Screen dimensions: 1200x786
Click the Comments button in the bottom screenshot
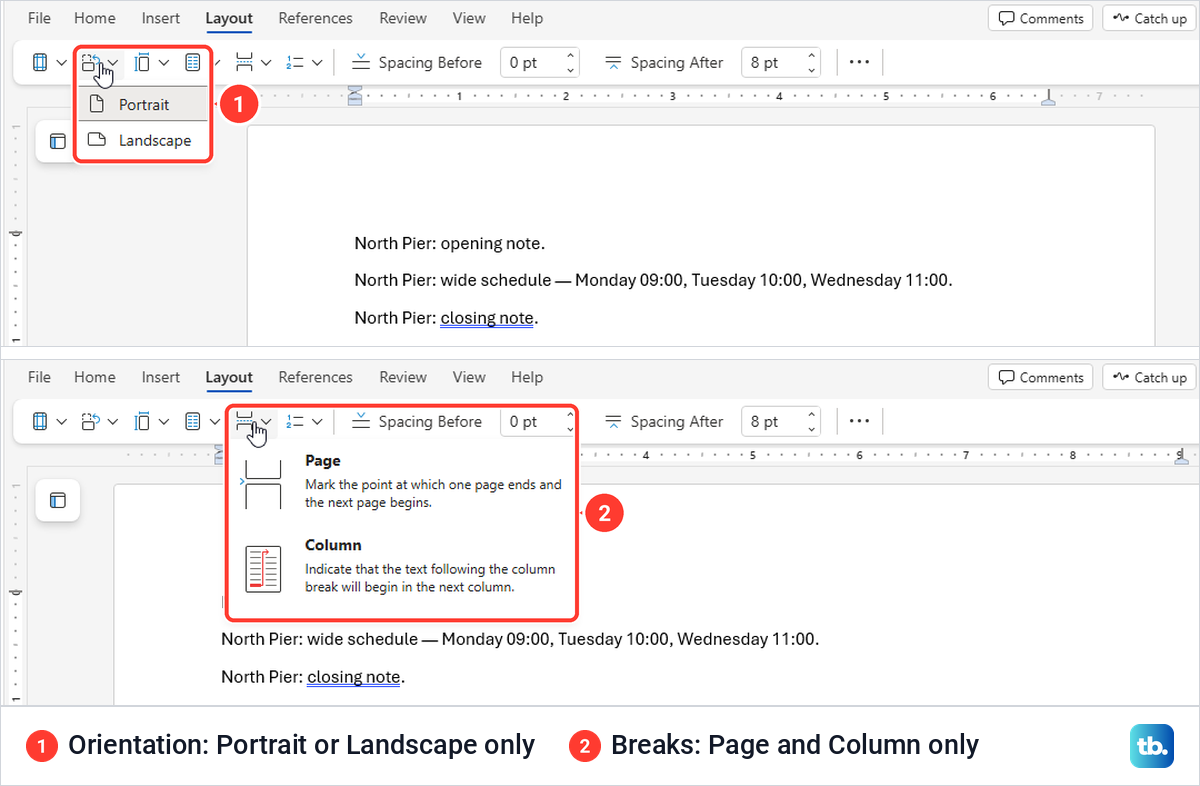coord(1041,377)
